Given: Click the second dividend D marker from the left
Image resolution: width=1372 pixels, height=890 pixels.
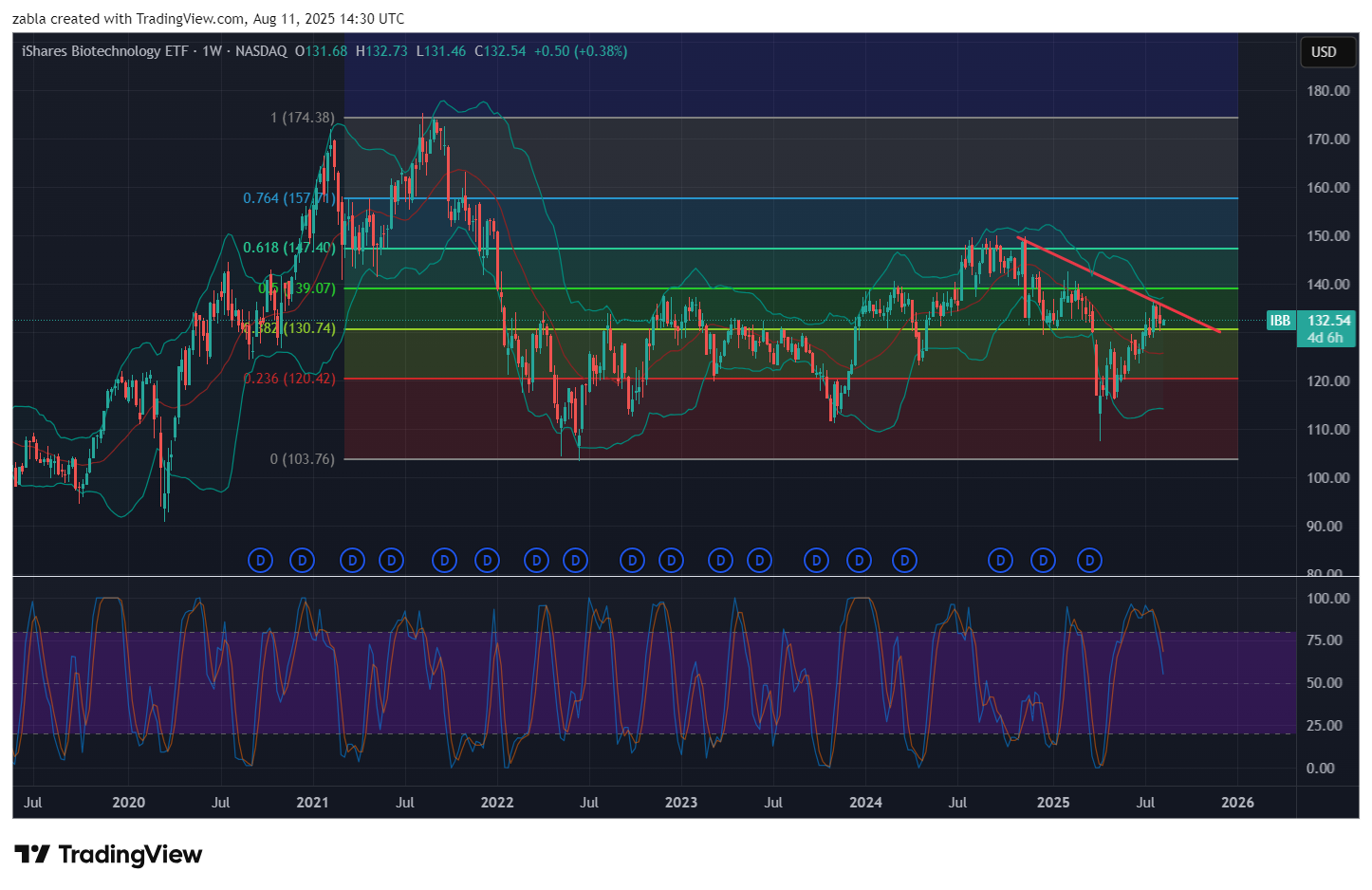Looking at the screenshot, I should (x=302, y=561).
